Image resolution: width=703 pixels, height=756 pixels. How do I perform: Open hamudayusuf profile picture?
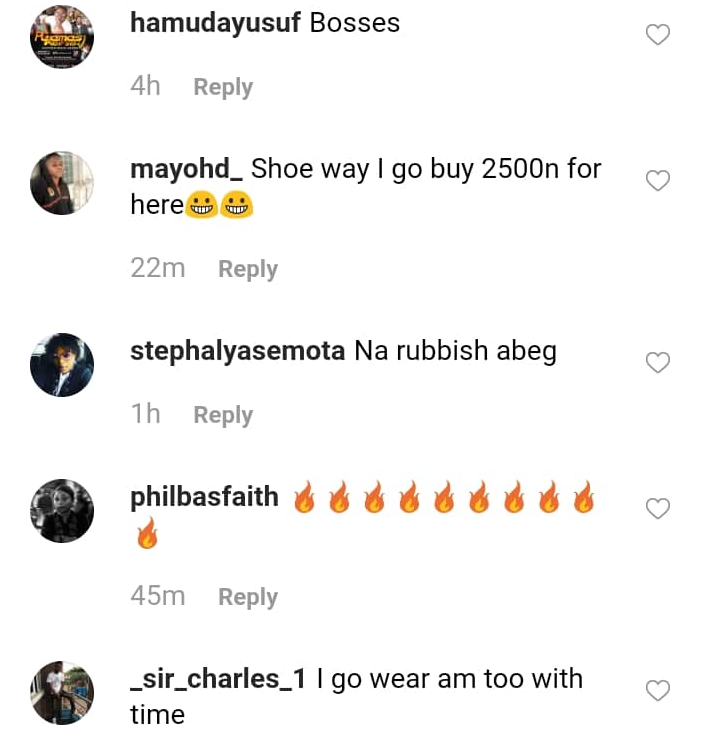point(62,37)
